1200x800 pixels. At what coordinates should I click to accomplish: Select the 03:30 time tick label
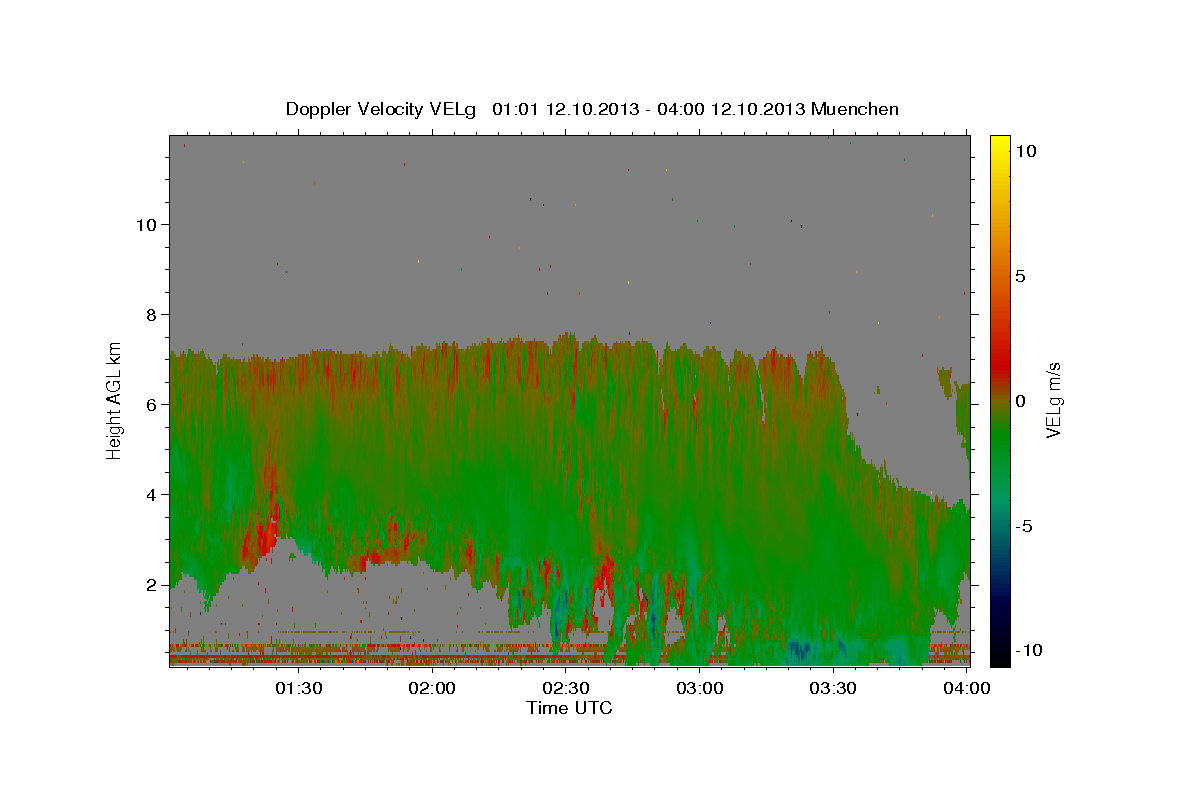click(833, 688)
